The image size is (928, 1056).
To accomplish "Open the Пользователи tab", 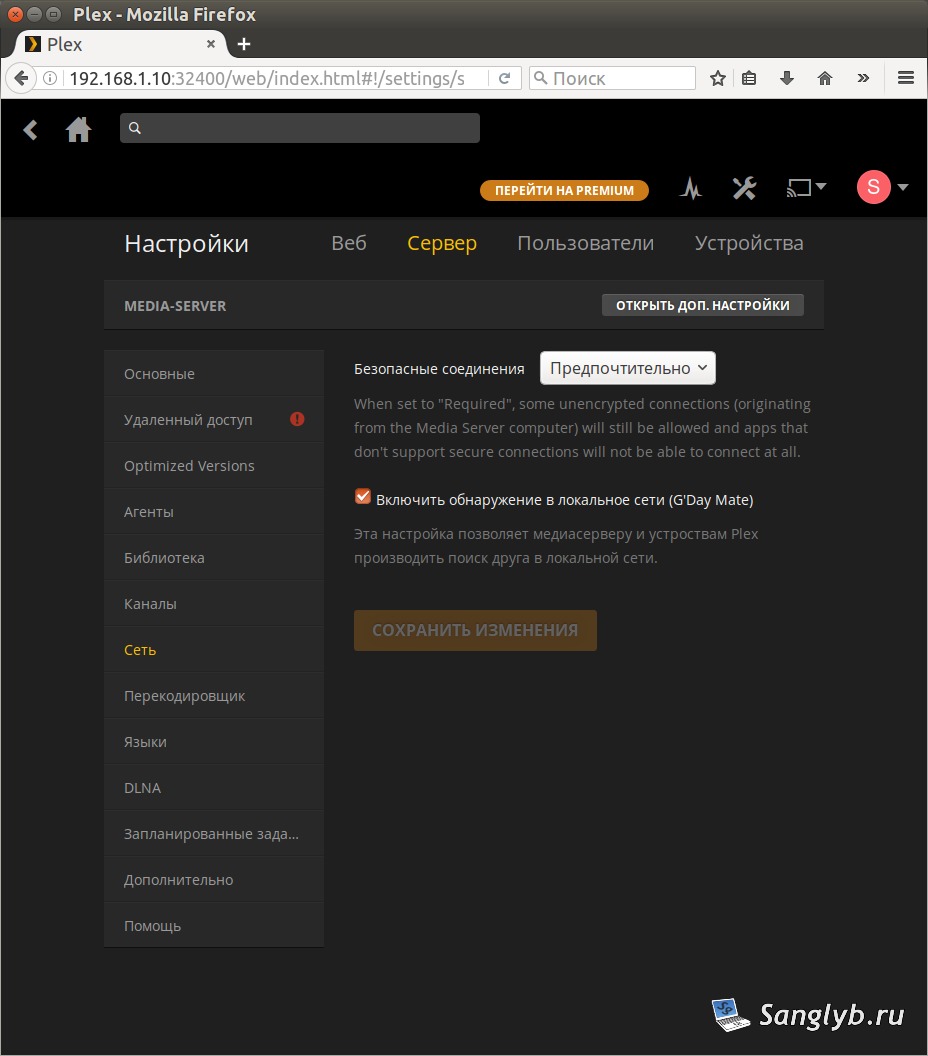I will pos(585,242).
